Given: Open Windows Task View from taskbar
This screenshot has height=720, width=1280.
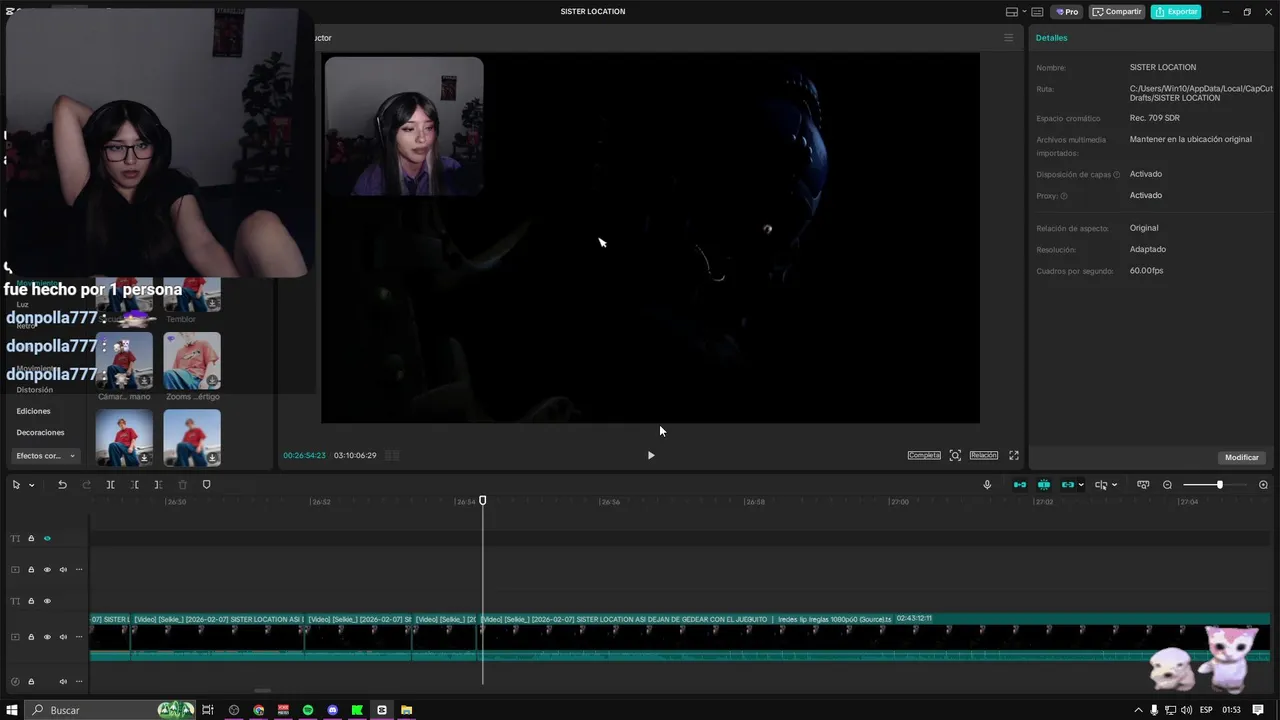Looking at the screenshot, I should point(208,710).
